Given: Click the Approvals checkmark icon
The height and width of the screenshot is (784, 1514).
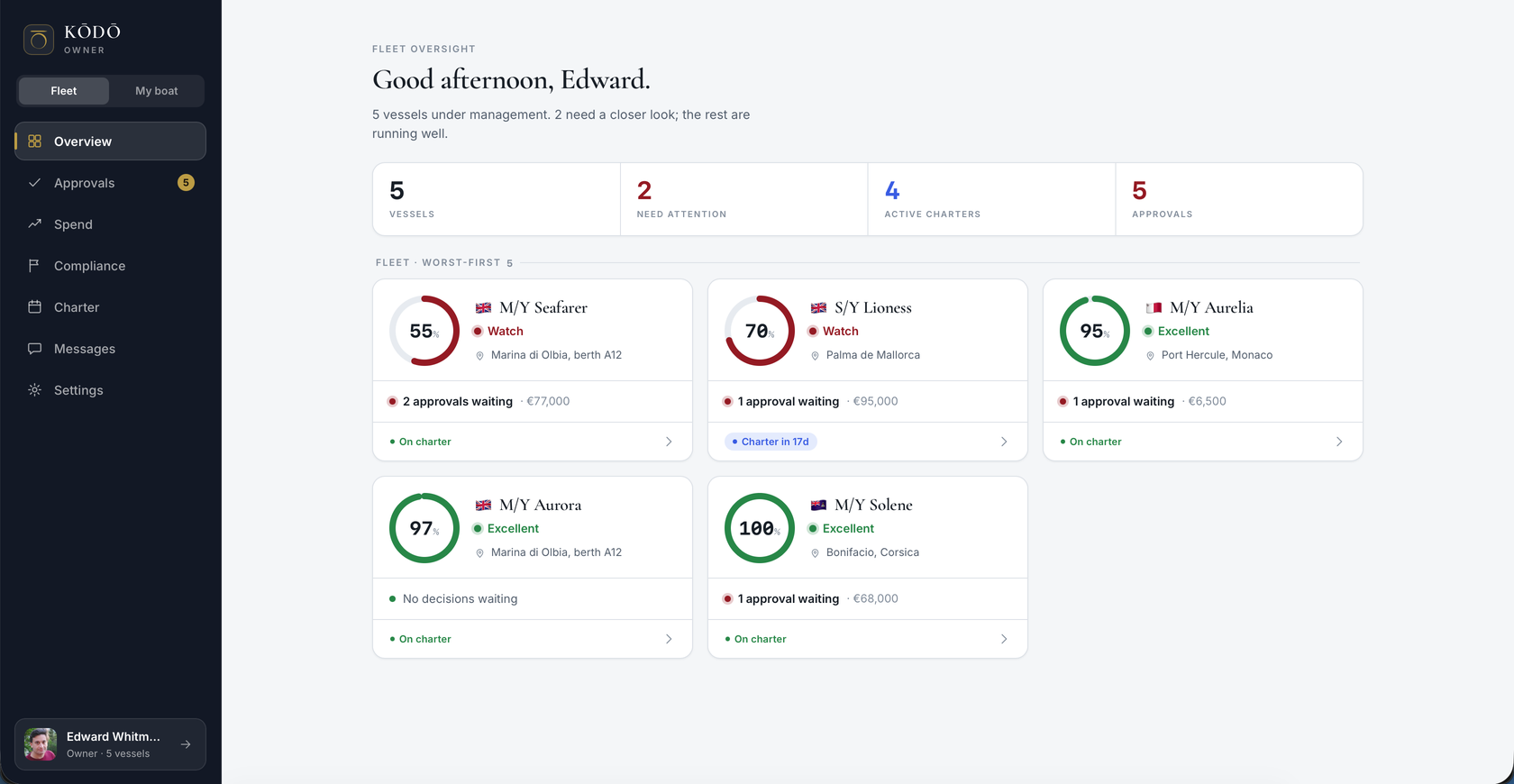Looking at the screenshot, I should pos(35,183).
